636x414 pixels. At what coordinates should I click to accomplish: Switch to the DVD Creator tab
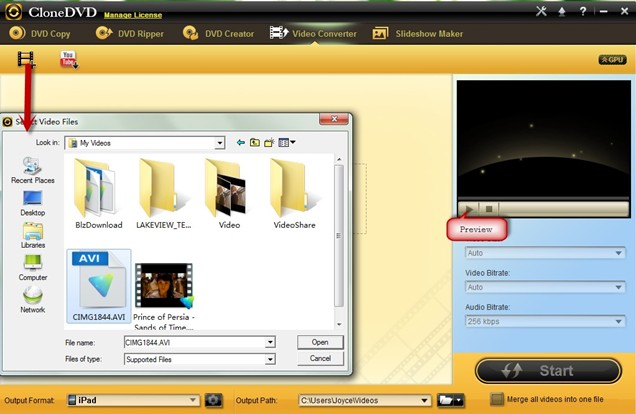click(219, 34)
